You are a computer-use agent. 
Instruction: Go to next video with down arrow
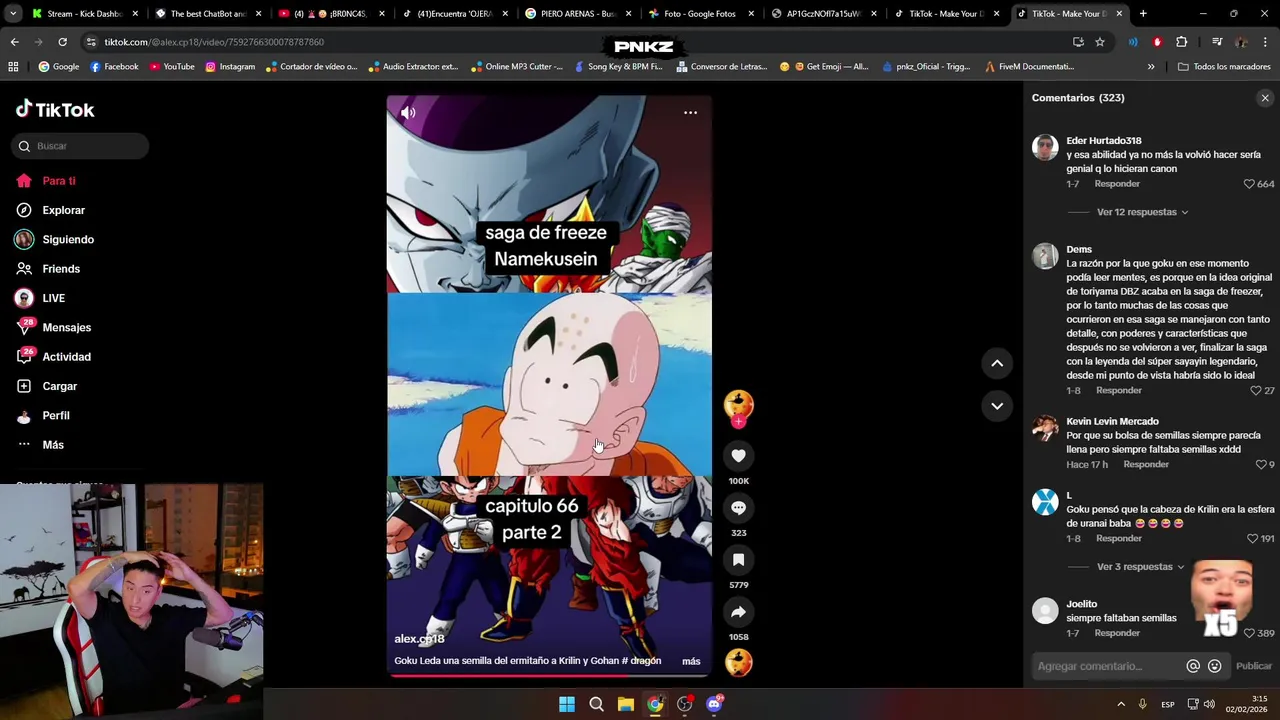(997, 406)
